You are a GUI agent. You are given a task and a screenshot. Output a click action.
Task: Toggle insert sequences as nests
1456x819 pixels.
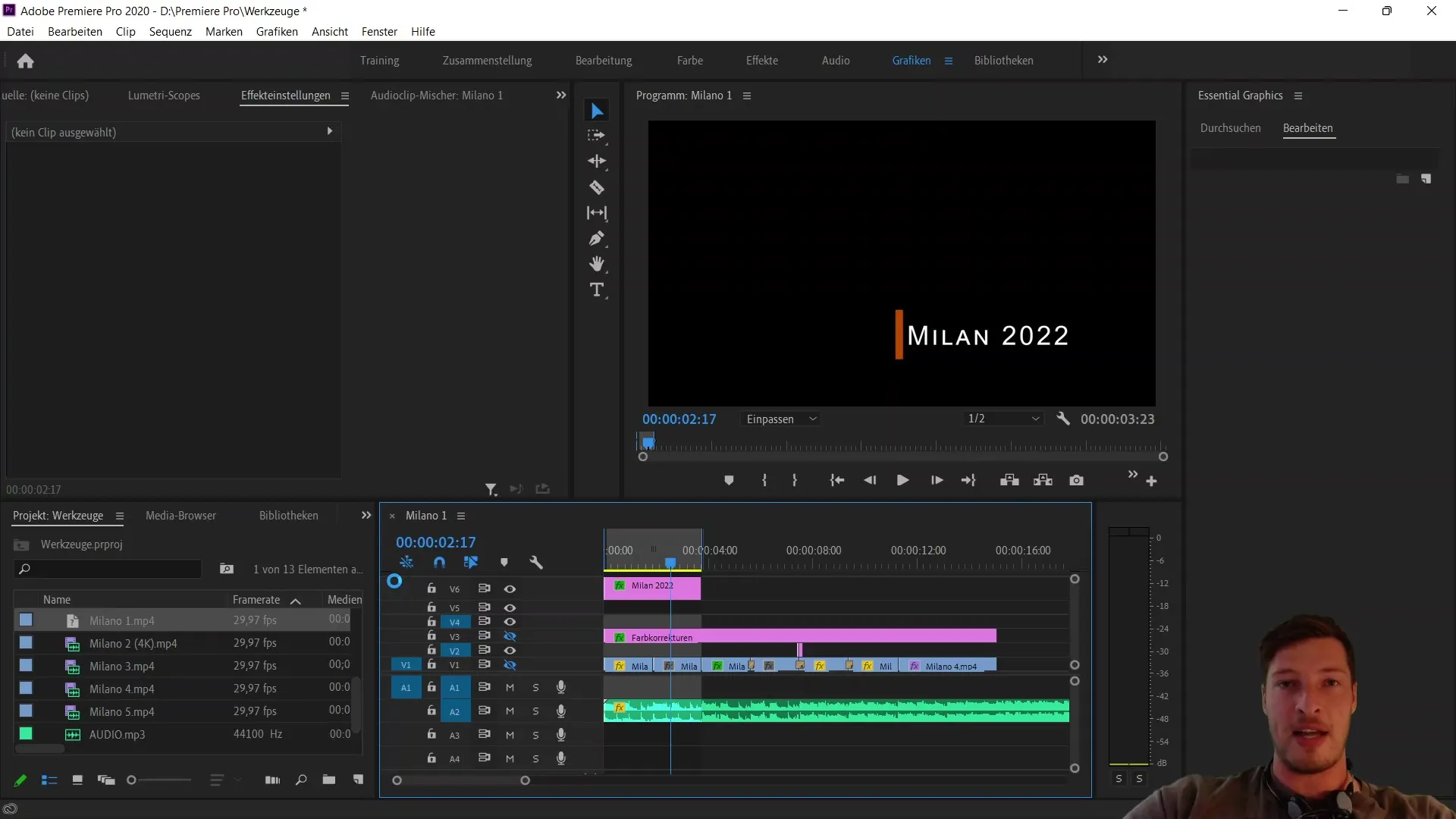[406, 563]
